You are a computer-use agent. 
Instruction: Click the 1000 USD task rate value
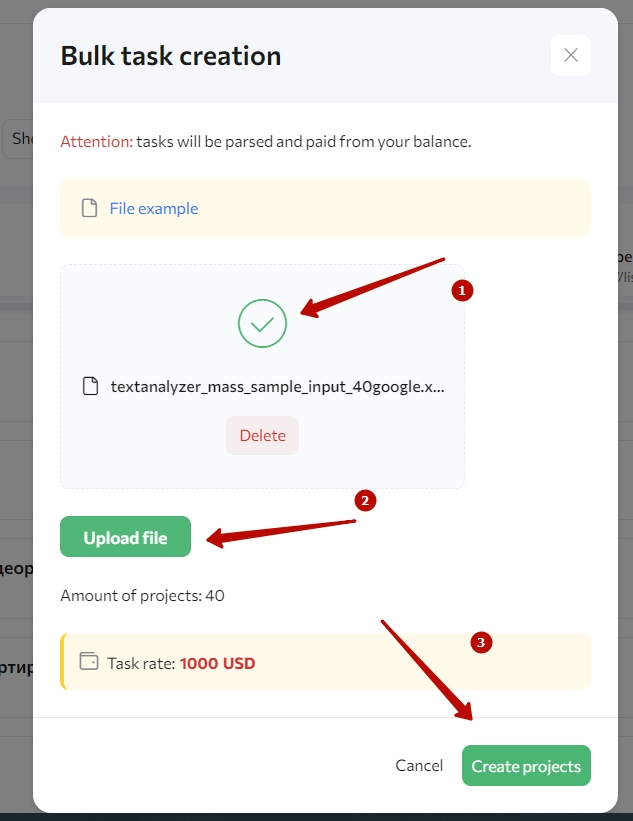click(217, 663)
